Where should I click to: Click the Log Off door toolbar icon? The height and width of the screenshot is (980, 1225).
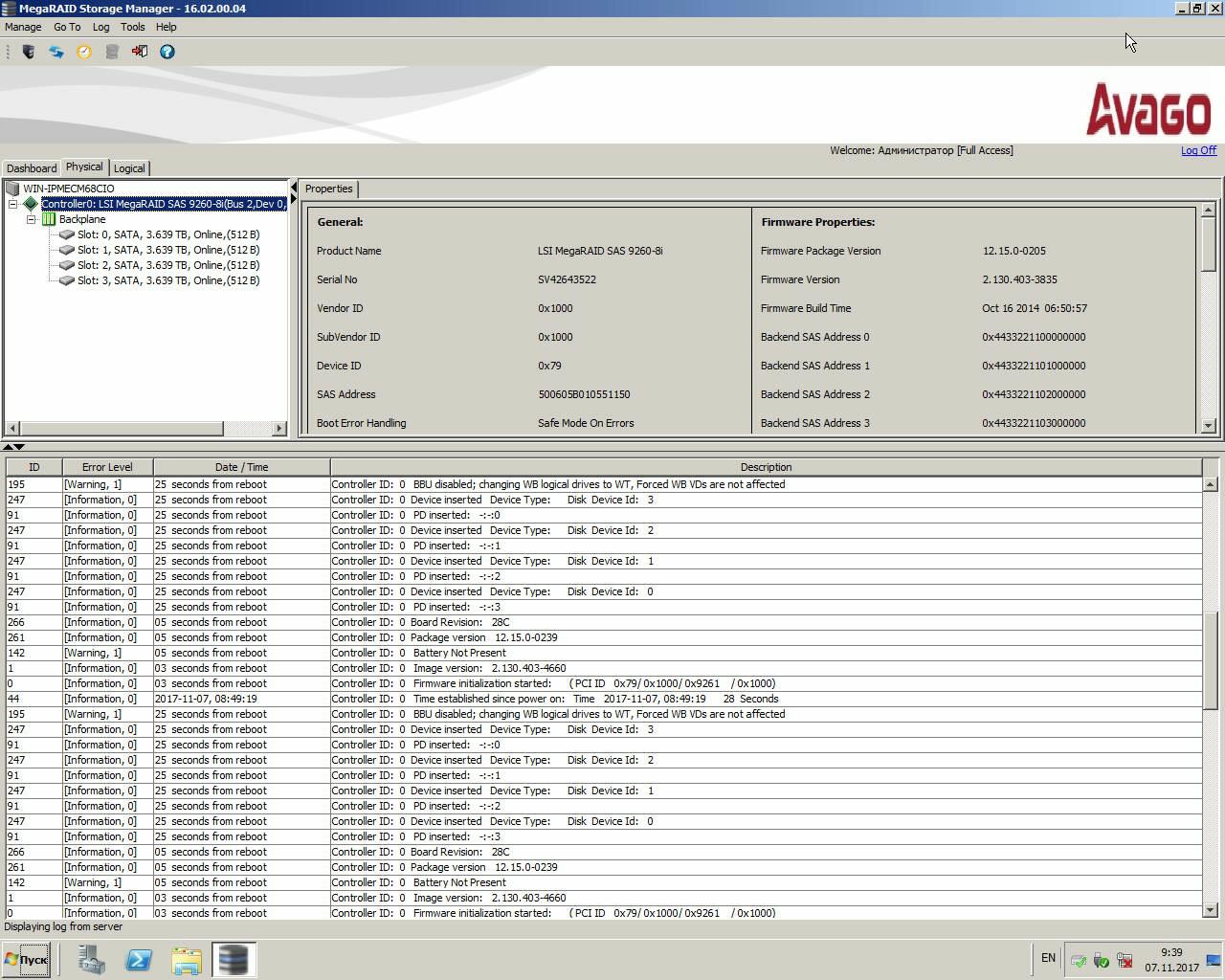pyautogui.click(x=140, y=52)
